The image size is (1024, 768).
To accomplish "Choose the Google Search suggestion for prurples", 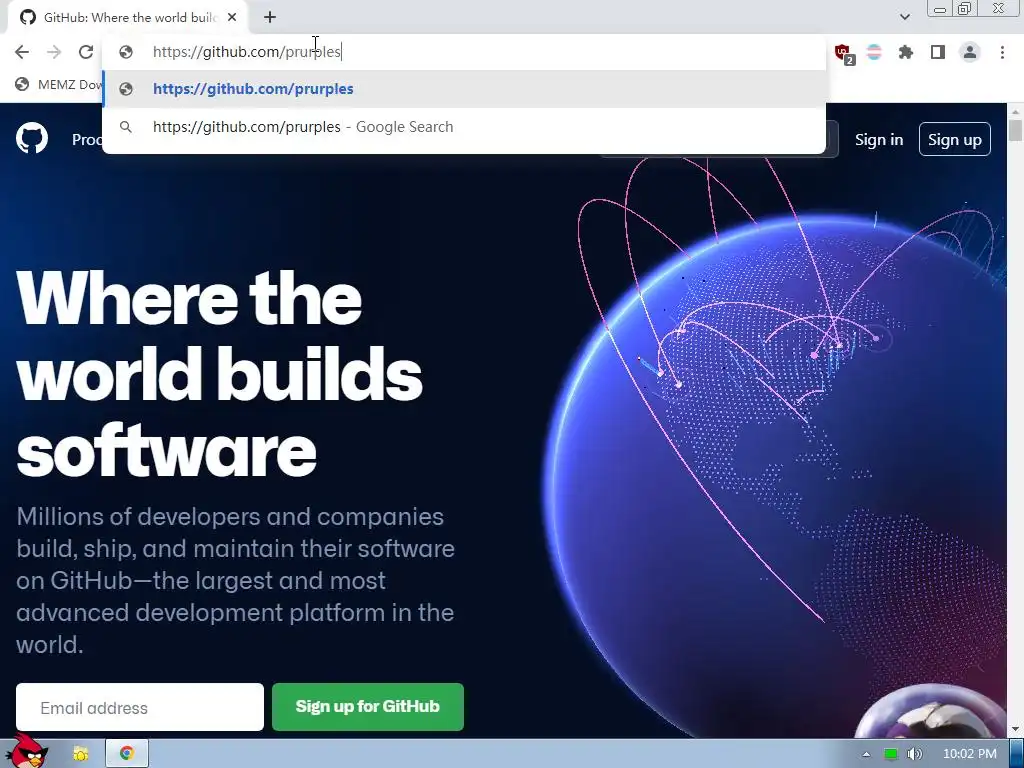I will coord(464,127).
